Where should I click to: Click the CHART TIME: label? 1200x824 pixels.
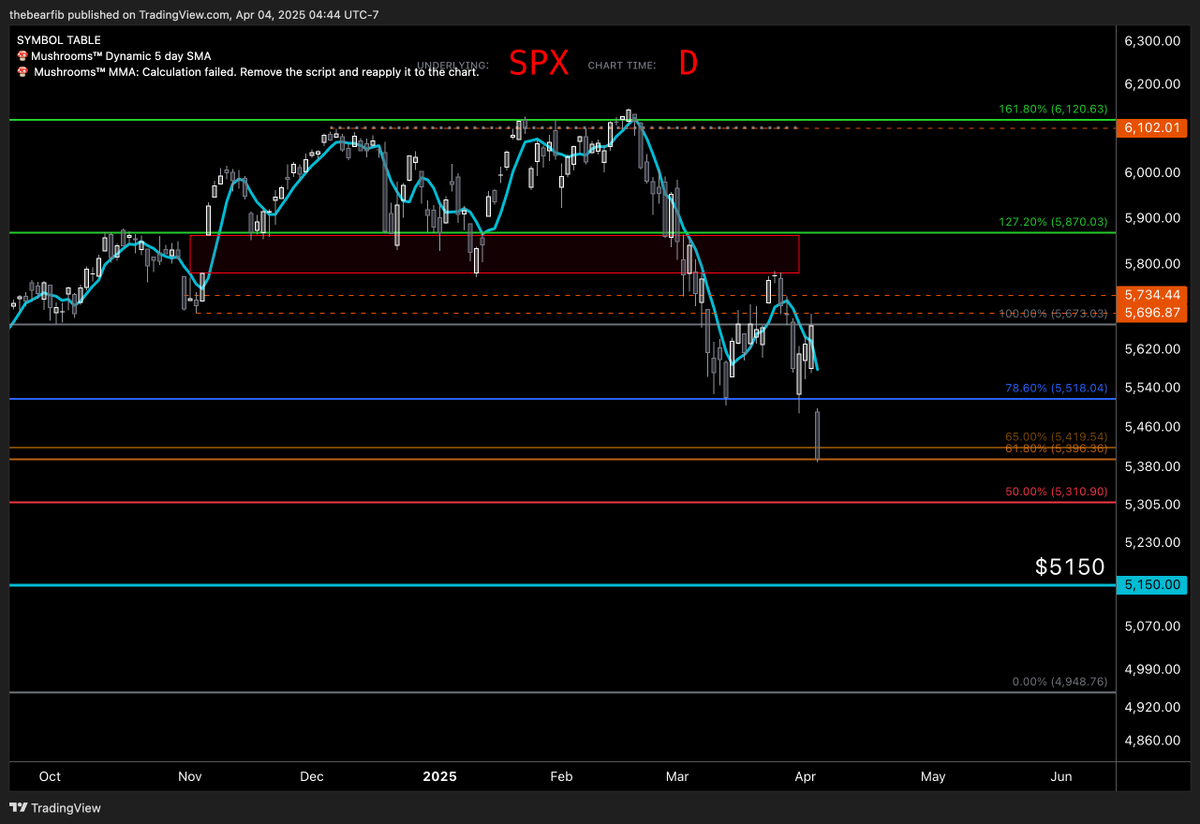[622, 66]
